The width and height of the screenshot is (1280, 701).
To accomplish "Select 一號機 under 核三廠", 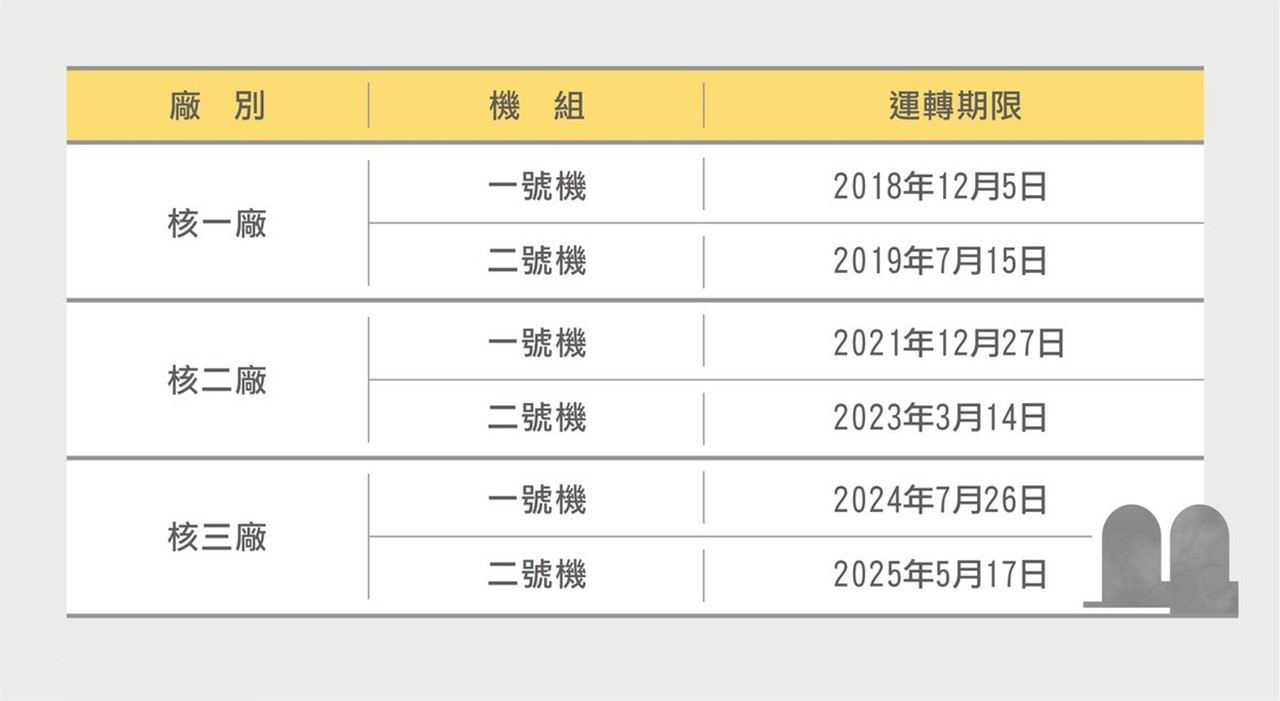I will (537, 499).
